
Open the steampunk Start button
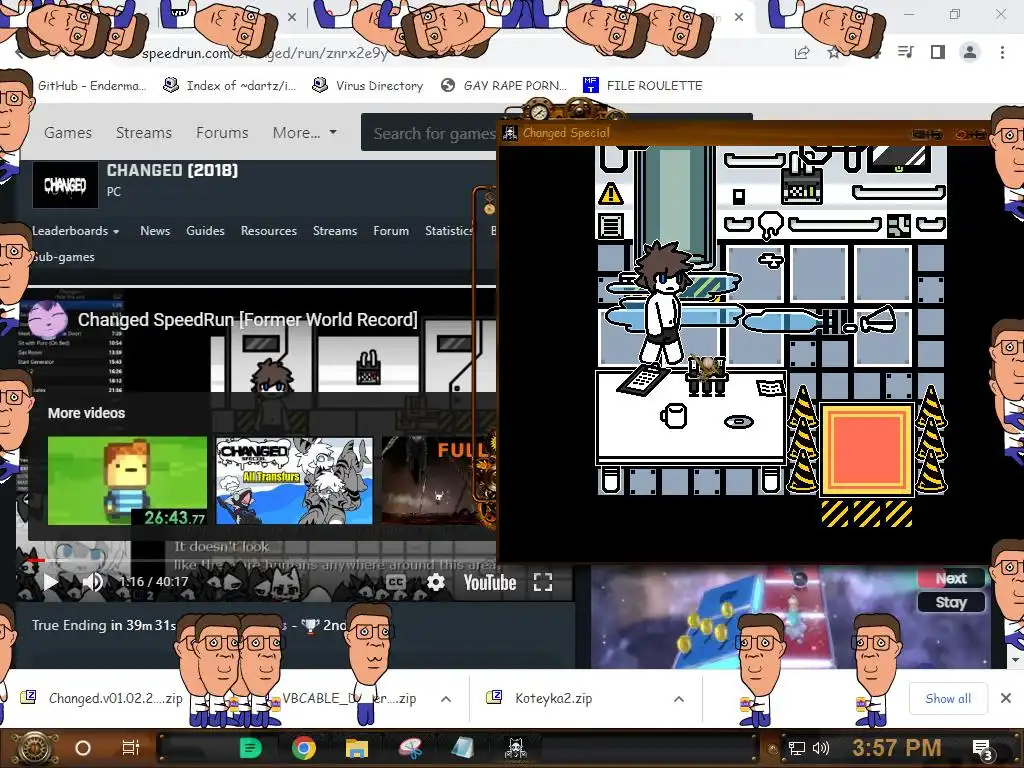(x=36, y=748)
